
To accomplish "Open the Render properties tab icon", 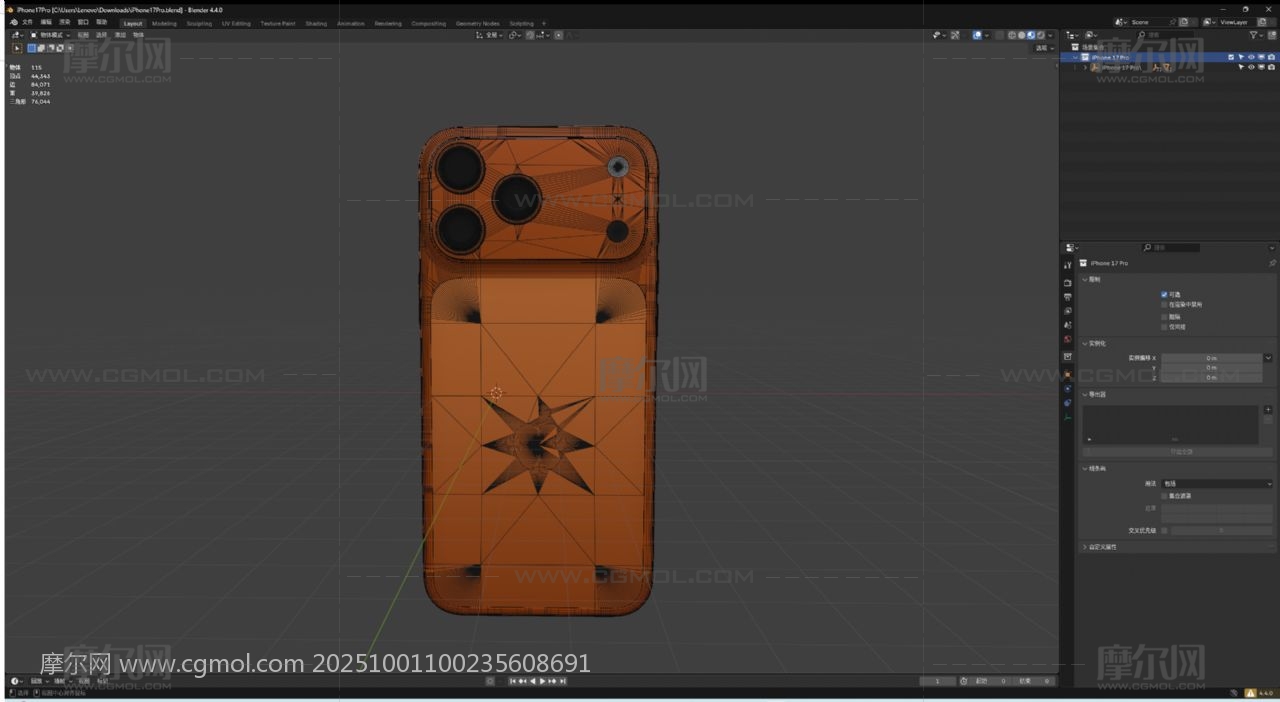I will pyautogui.click(x=1067, y=283).
